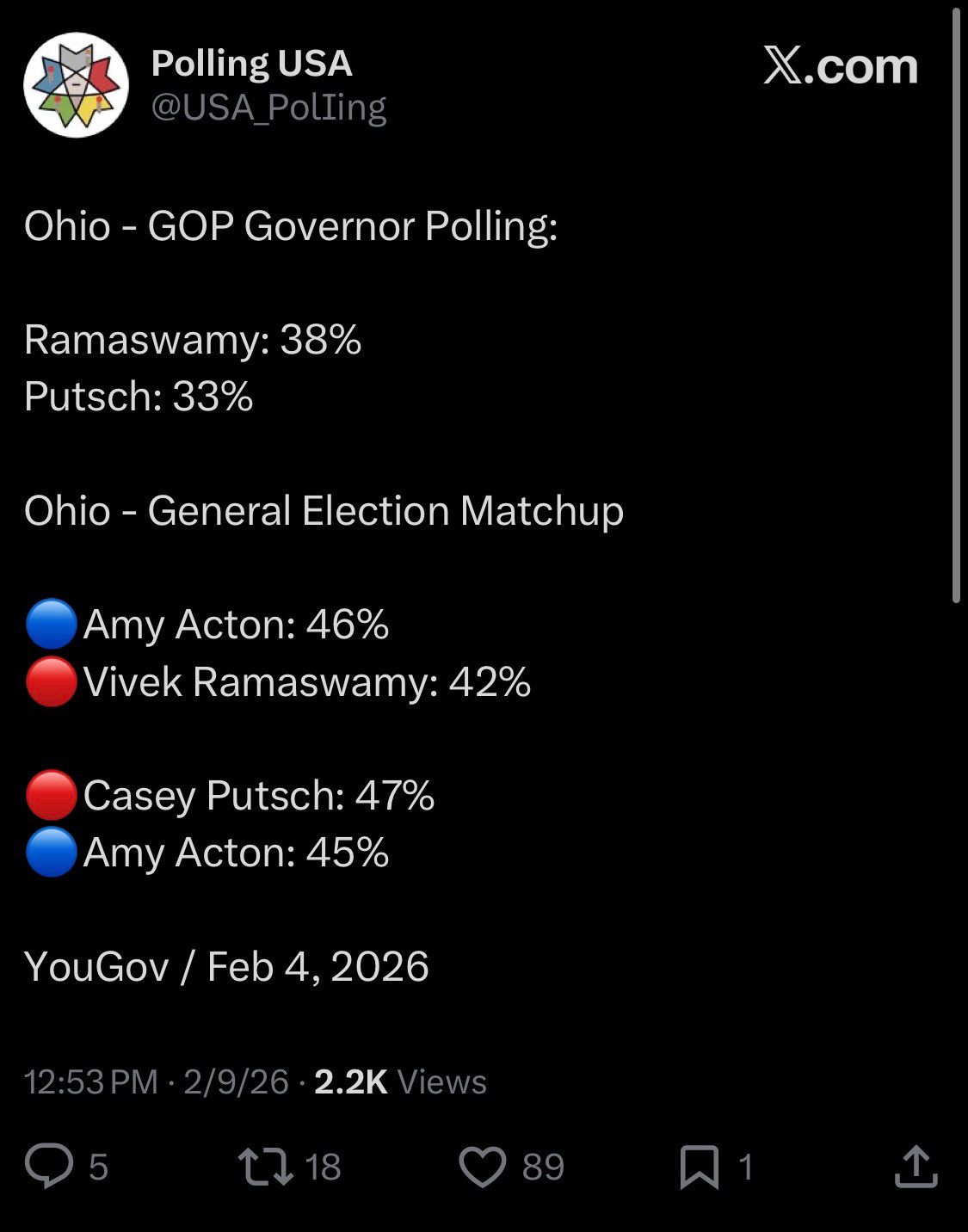The image size is (968, 1232).
Task: View the 2.2K Views analytics
Action: (x=400, y=1081)
